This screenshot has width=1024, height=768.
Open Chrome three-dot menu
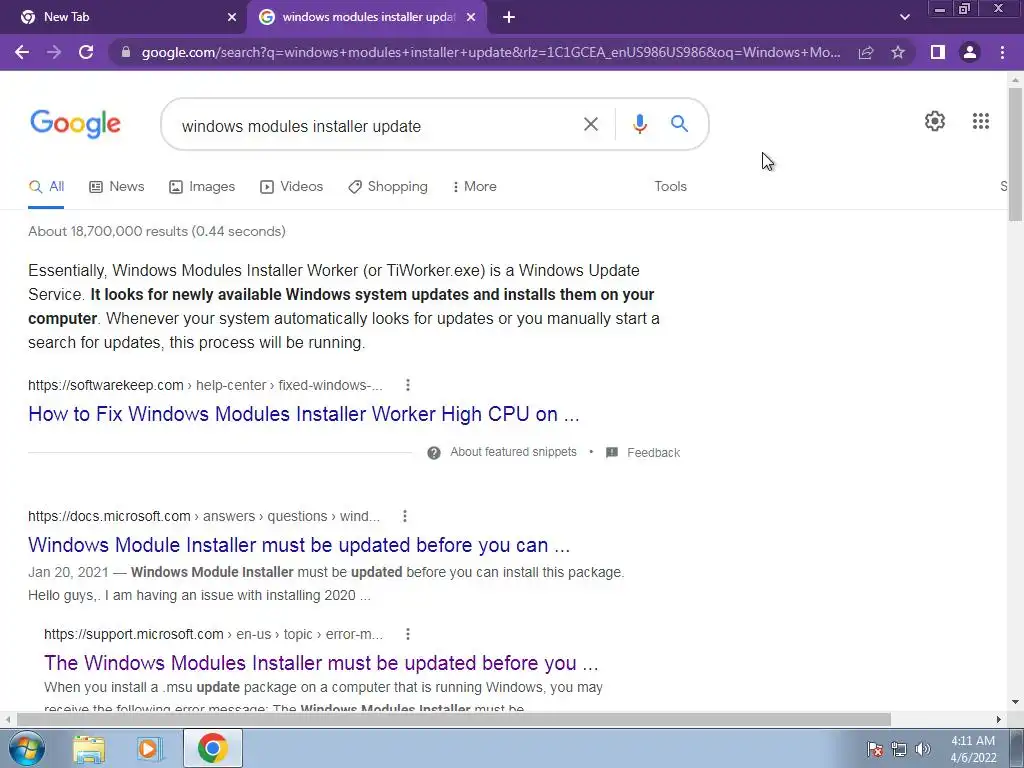[1002, 52]
